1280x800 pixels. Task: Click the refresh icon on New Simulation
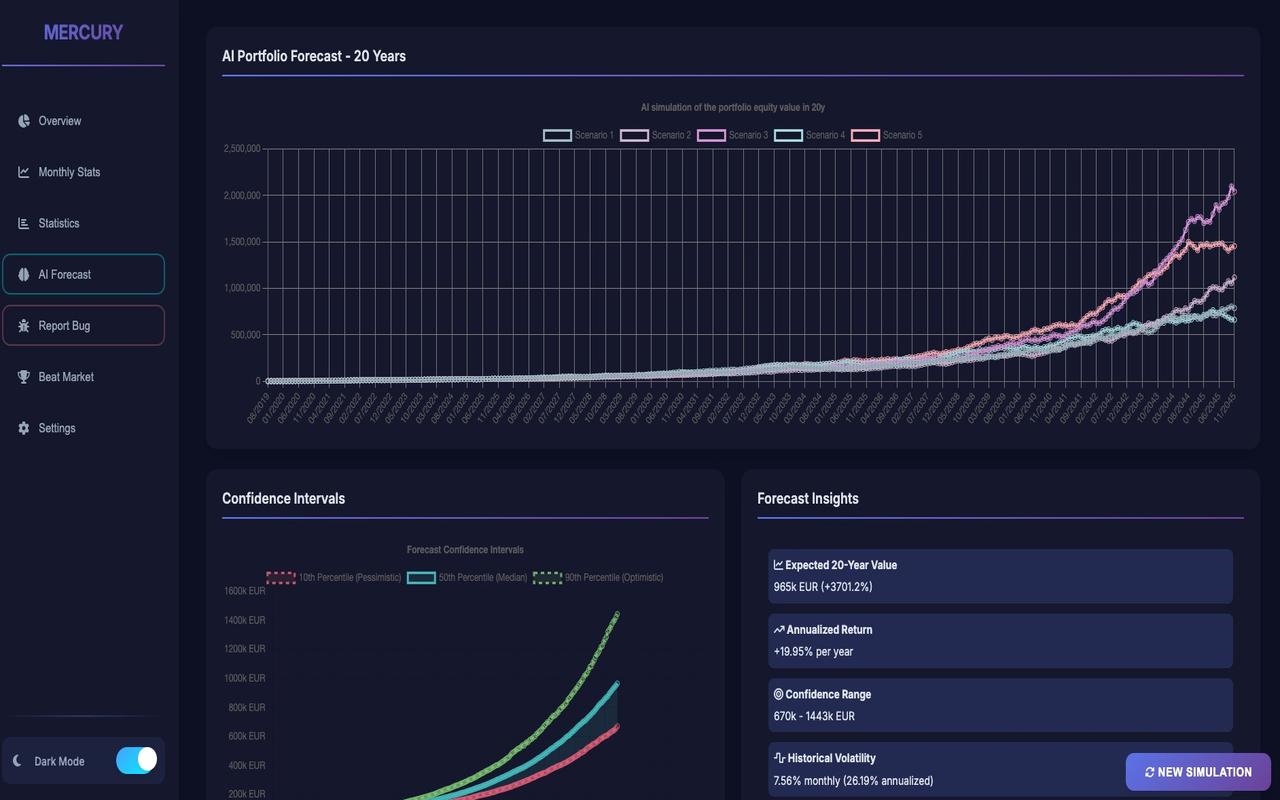(1150, 772)
